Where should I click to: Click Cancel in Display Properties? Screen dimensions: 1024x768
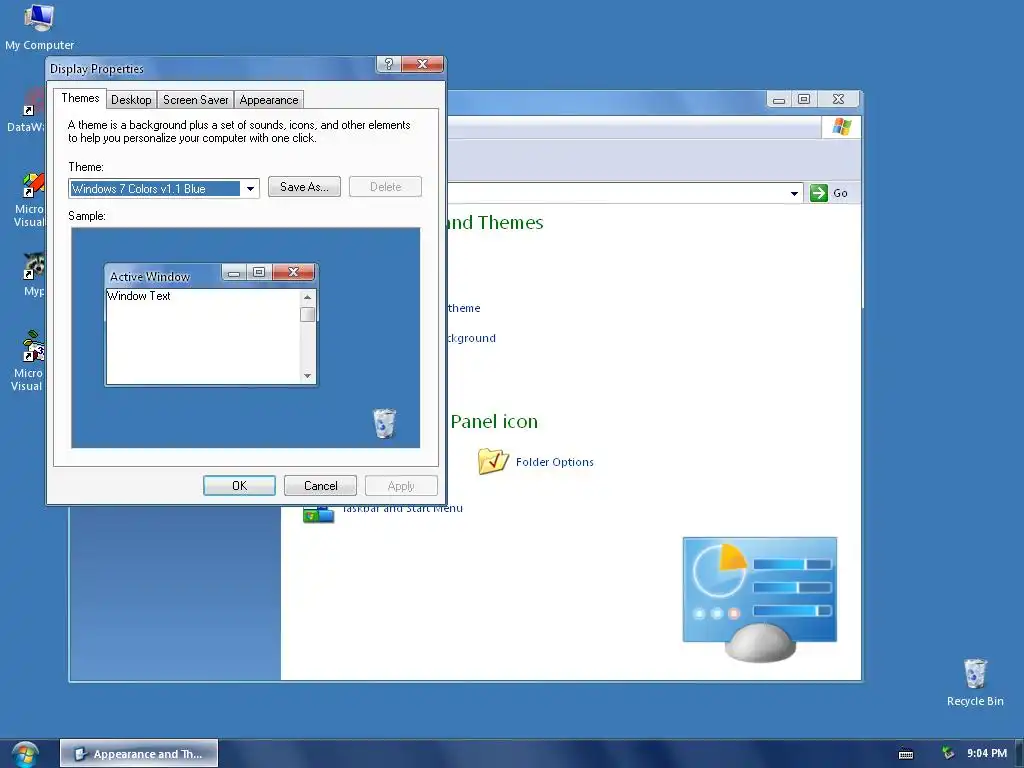[x=321, y=486]
